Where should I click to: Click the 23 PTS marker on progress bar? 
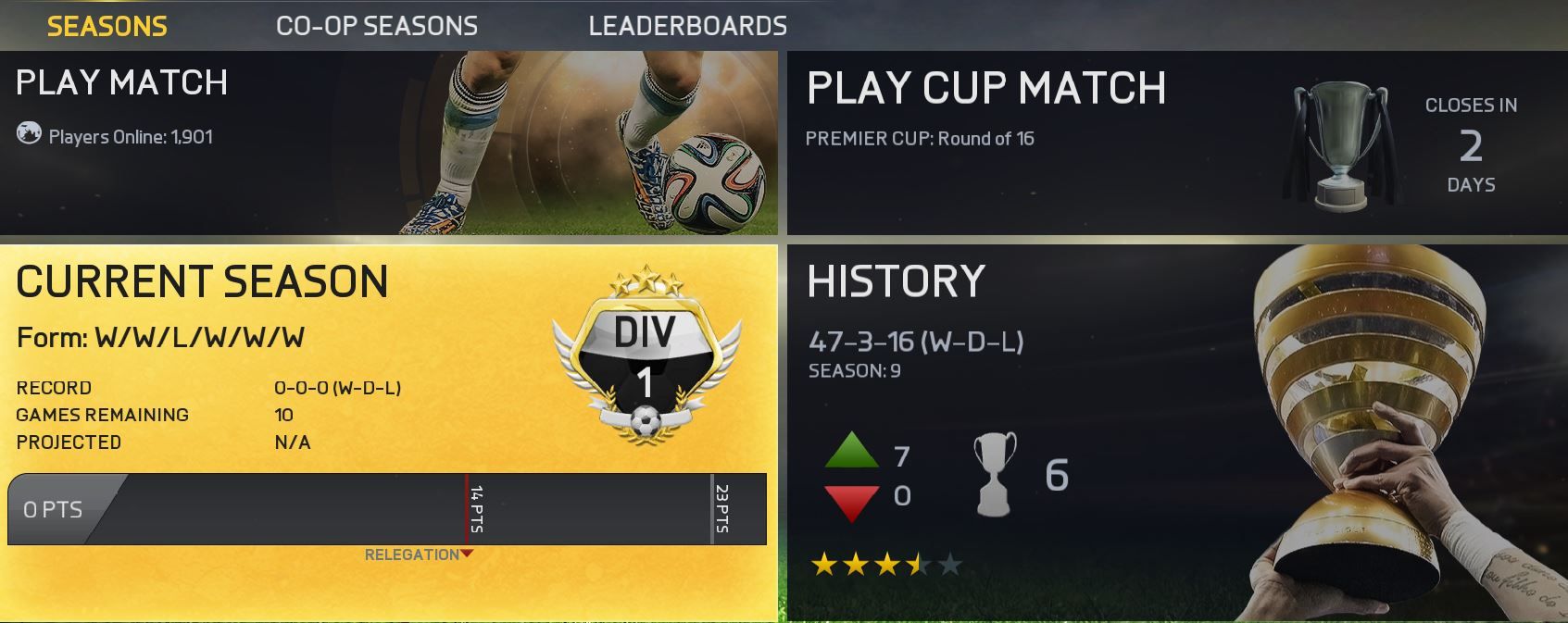click(x=721, y=509)
